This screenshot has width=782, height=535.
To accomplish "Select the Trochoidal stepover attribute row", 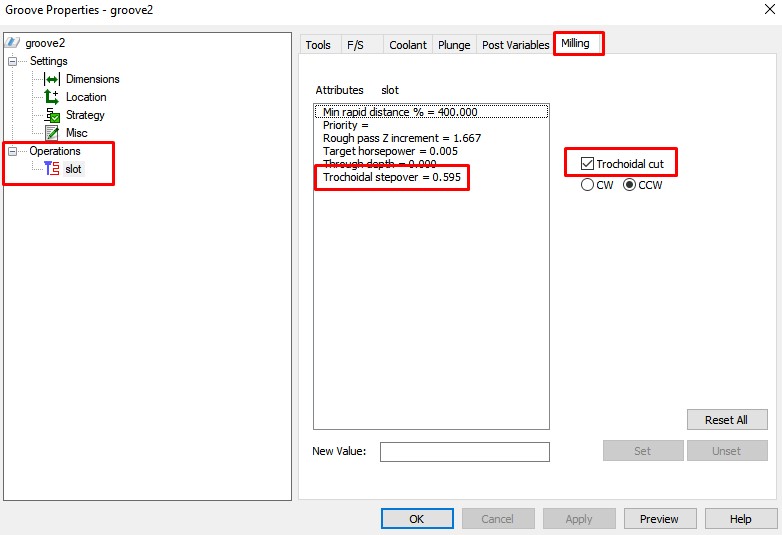I will (x=391, y=177).
